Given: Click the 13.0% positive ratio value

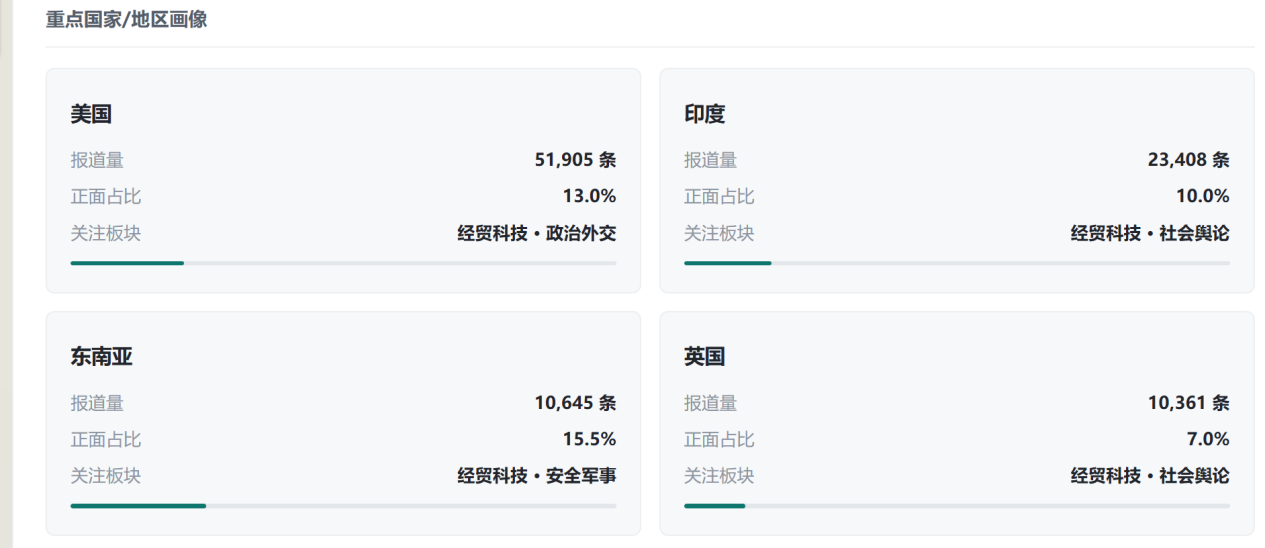Looking at the screenshot, I should tap(590, 196).
